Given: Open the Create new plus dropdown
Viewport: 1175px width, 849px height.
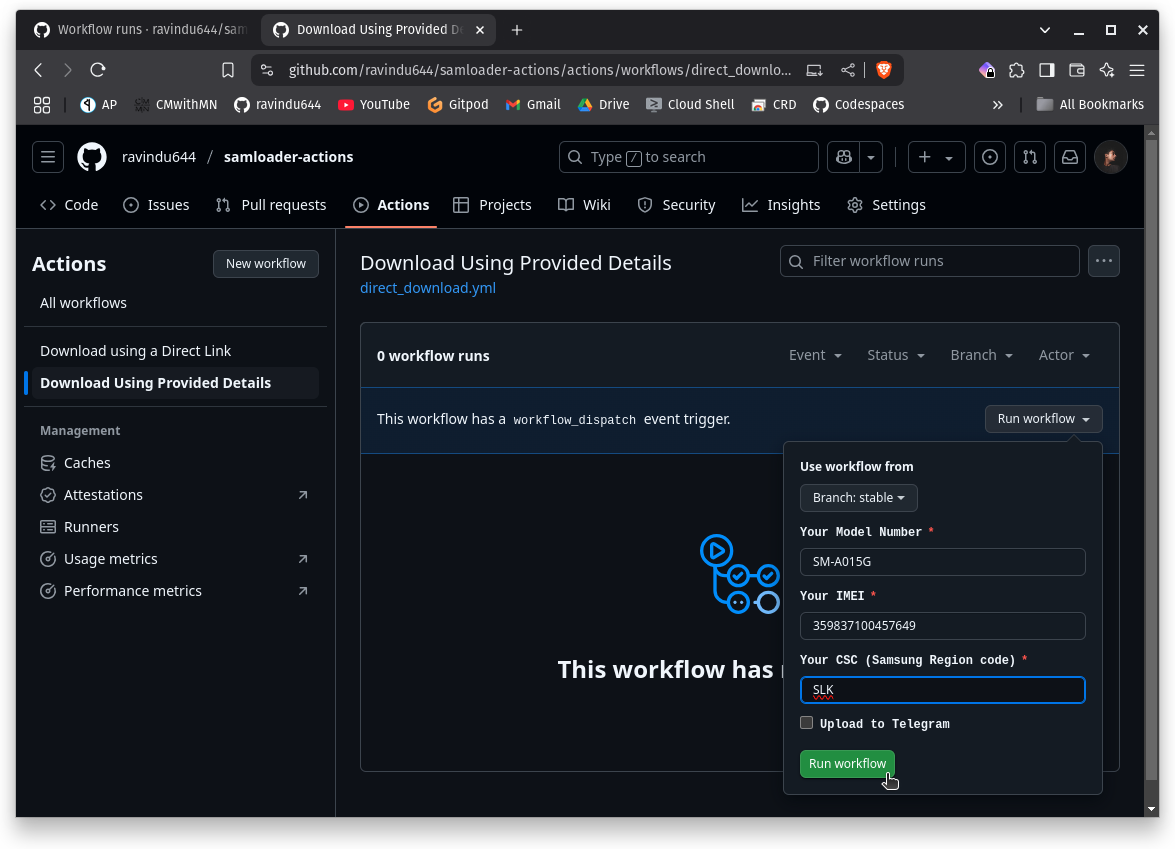Looking at the screenshot, I should (936, 157).
